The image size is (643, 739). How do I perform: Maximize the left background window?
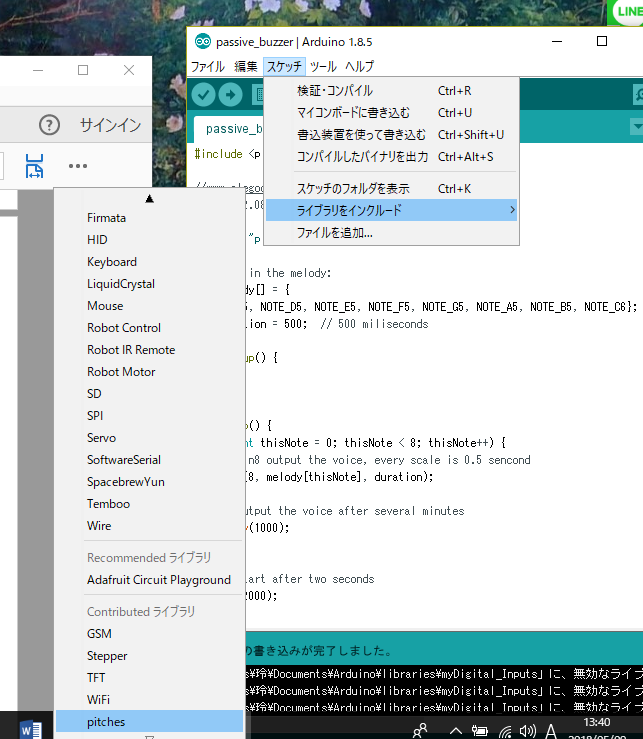(x=83, y=70)
